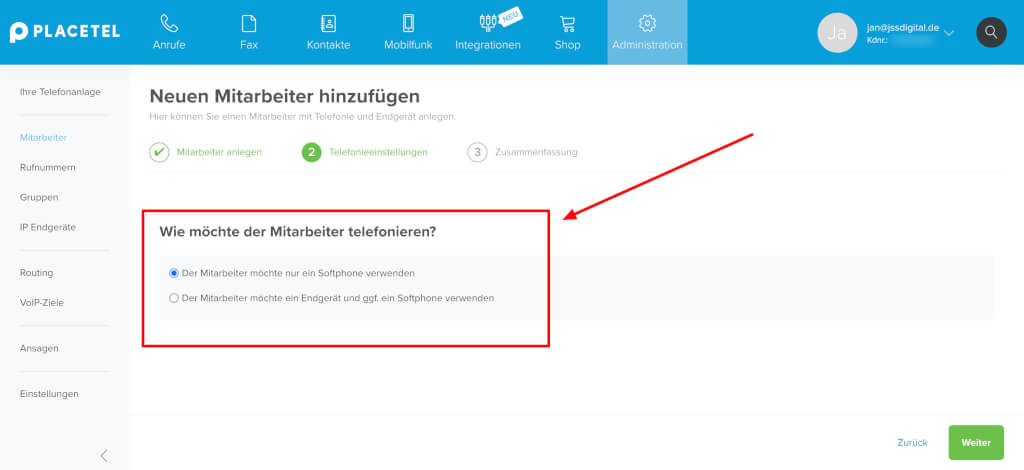
Task: Click question Wie möchte der Mitarbeiter telefonieren
Action: (x=298, y=232)
